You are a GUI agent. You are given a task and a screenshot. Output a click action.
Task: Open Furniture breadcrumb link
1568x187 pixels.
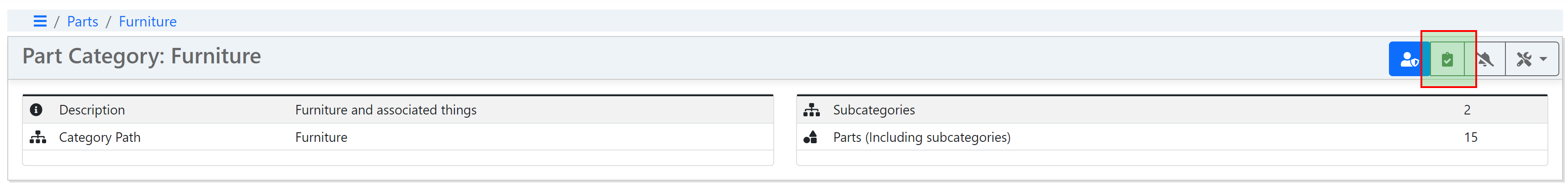pyautogui.click(x=148, y=22)
